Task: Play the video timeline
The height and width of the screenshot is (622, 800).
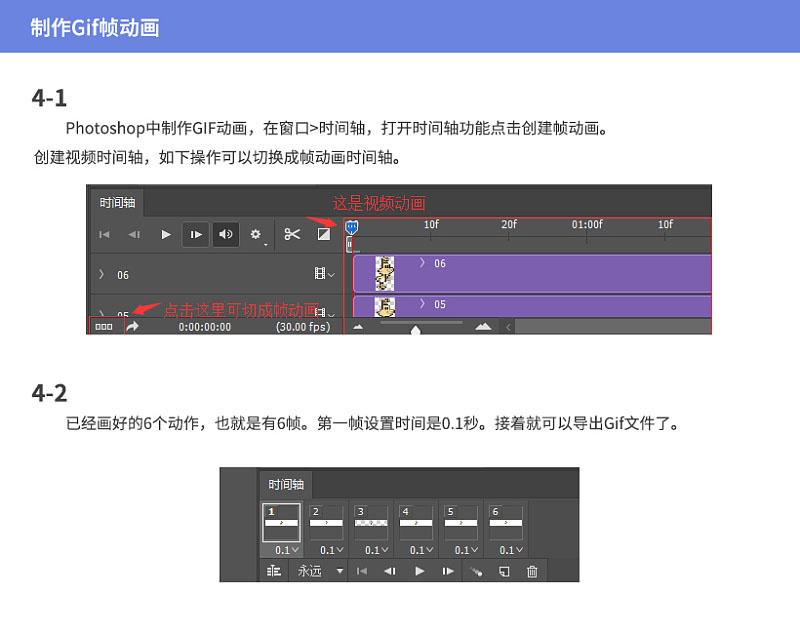Action: (165, 234)
